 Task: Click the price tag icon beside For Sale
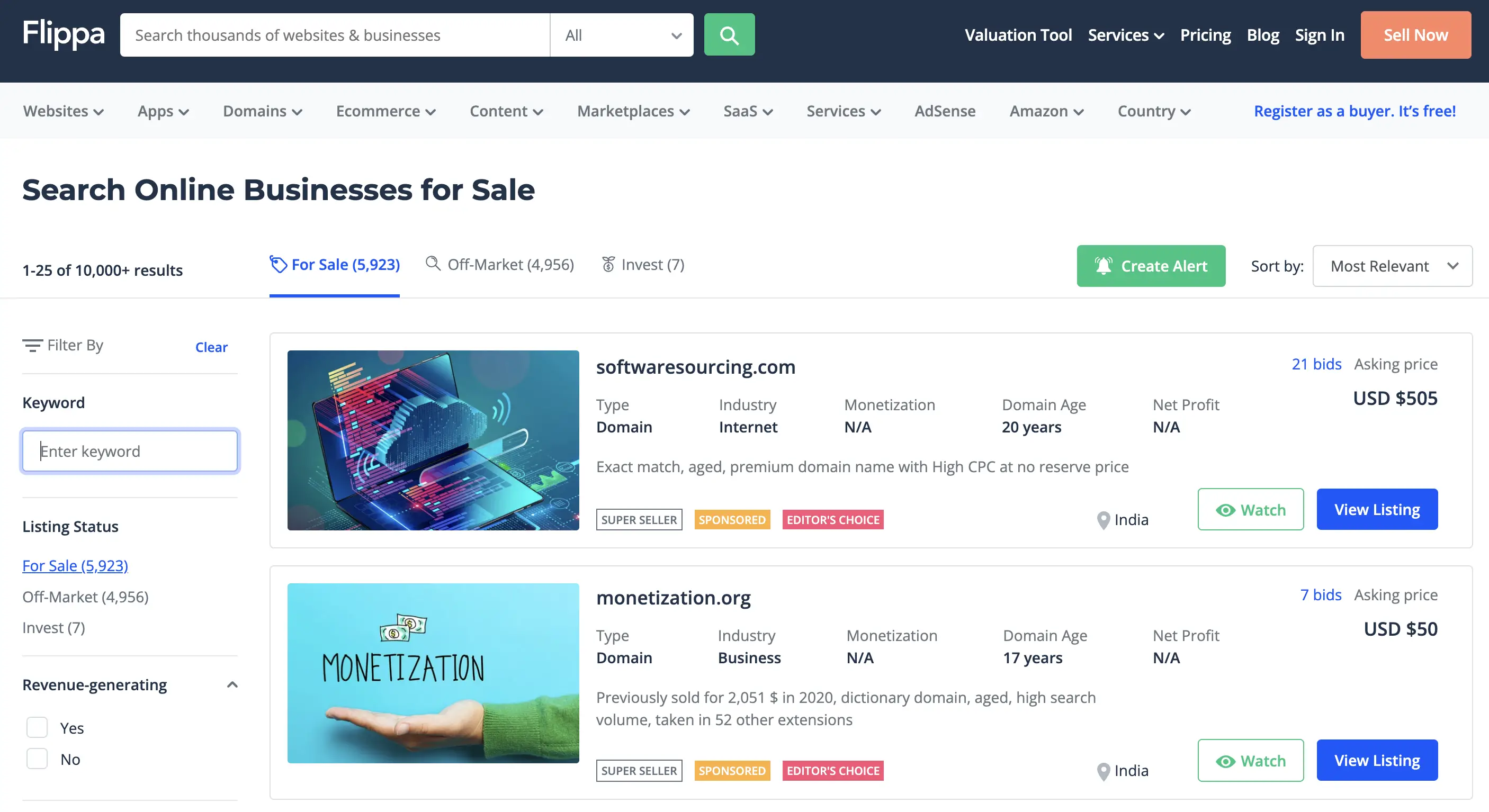click(x=278, y=265)
